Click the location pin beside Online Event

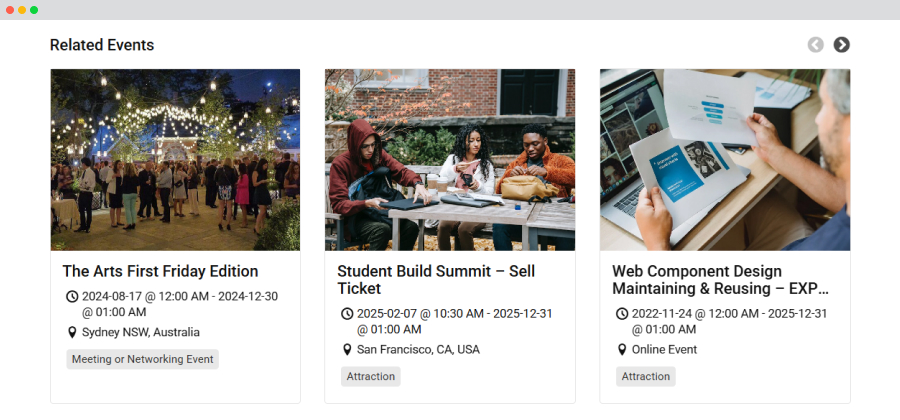coord(622,349)
